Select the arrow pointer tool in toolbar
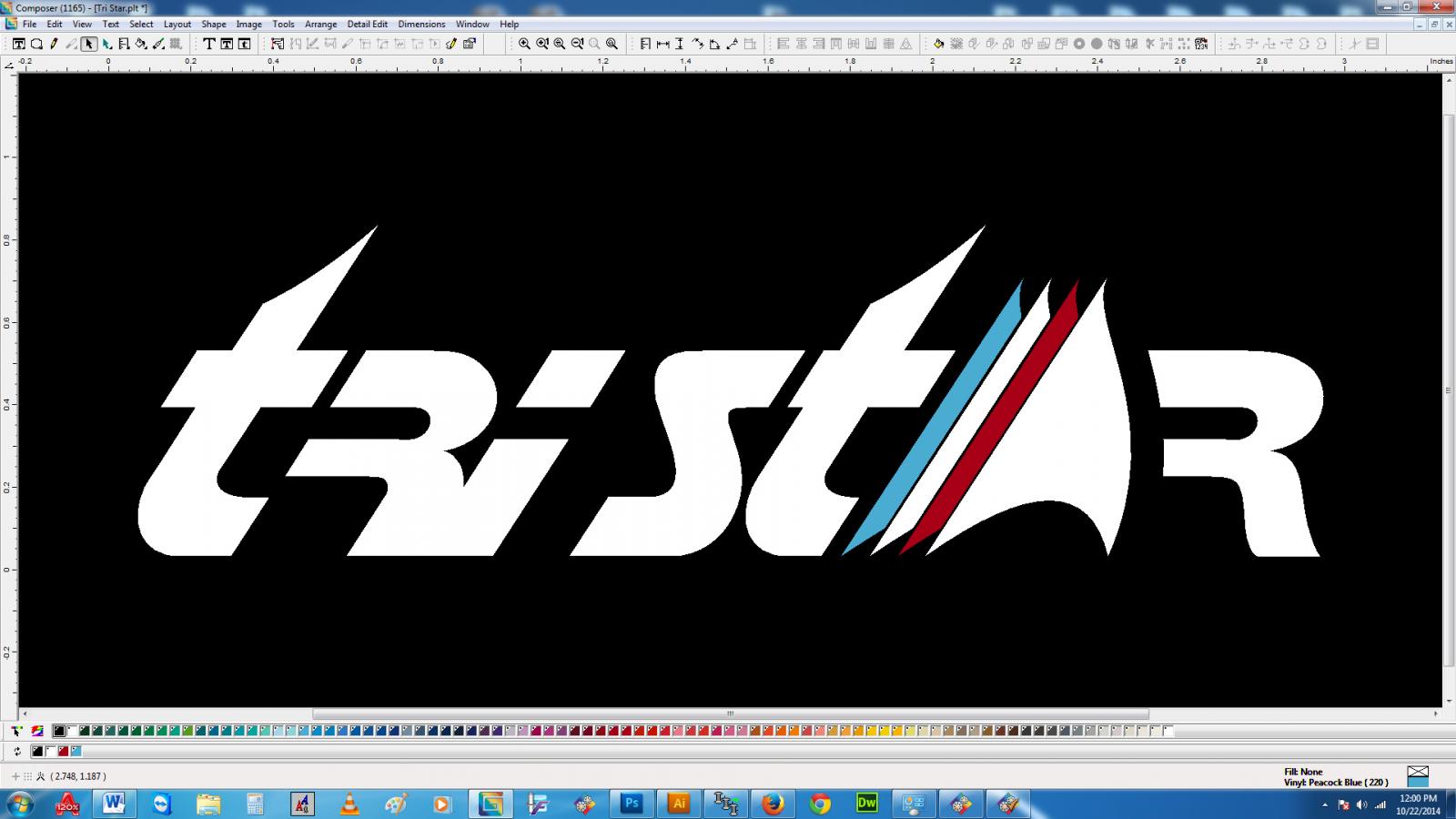This screenshot has width=1456, height=819. pyautogui.click(x=88, y=44)
